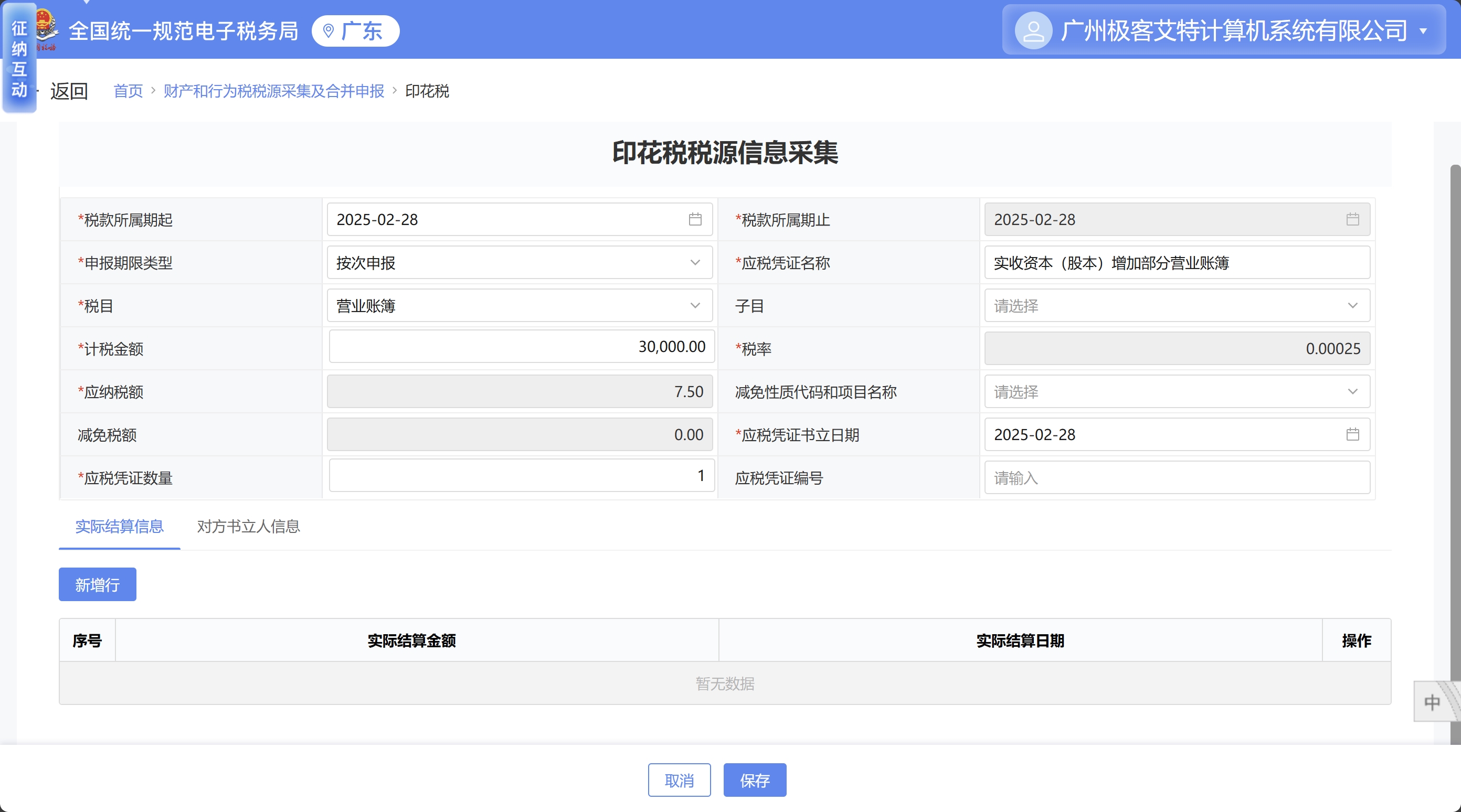Switch to 对方书立人信息 tab
This screenshot has height=812, width=1461.
click(x=248, y=526)
